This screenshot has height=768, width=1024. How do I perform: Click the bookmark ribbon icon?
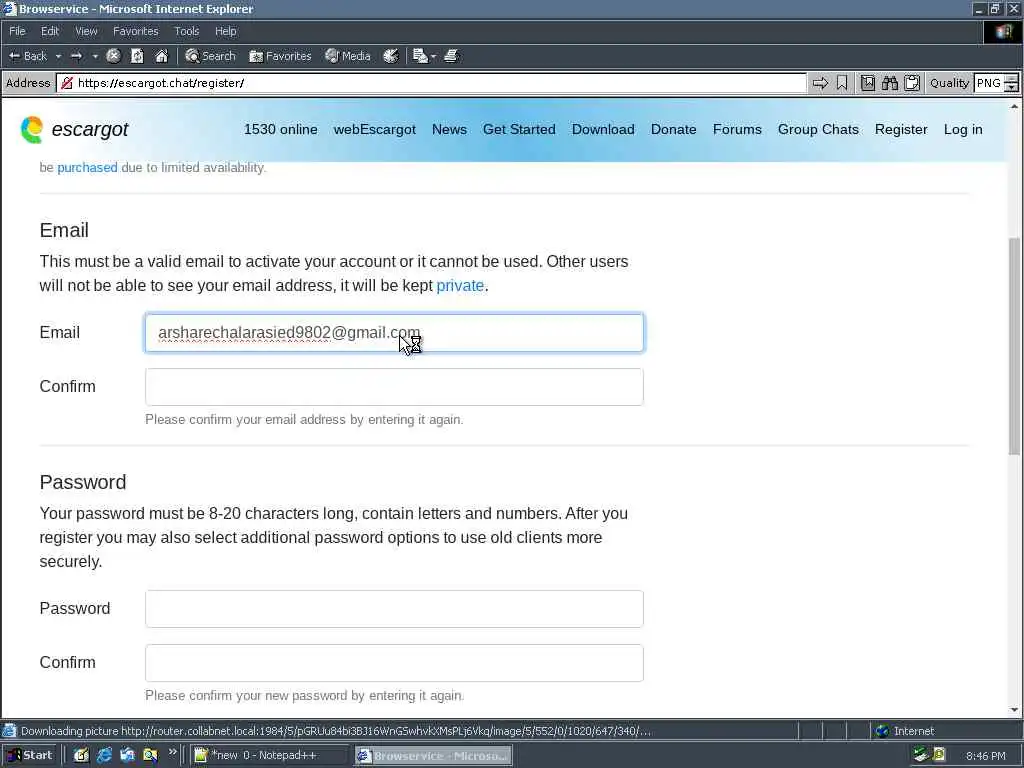[x=842, y=83]
